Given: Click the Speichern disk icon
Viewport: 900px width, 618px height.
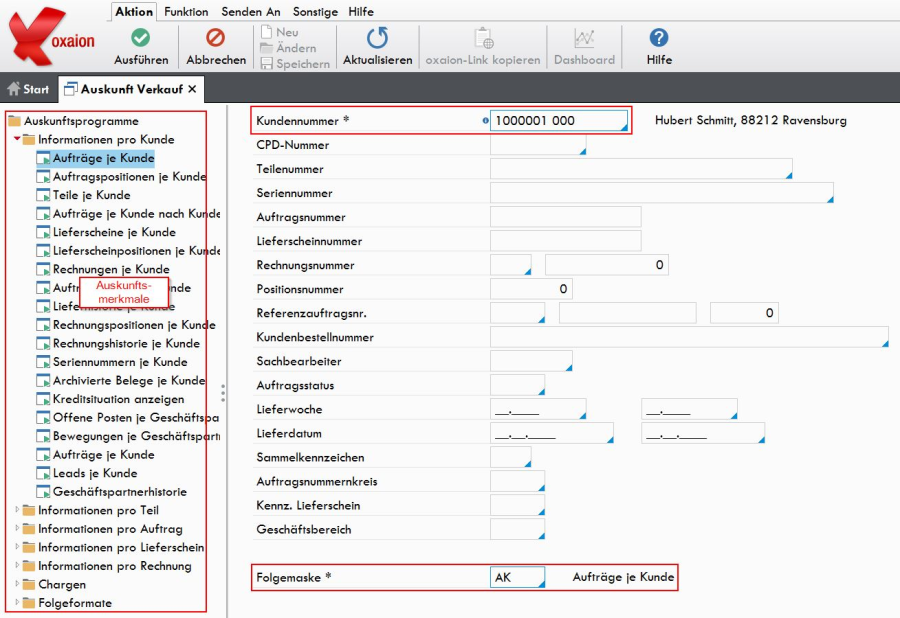Looking at the screenshot, I should click(266, 64).
